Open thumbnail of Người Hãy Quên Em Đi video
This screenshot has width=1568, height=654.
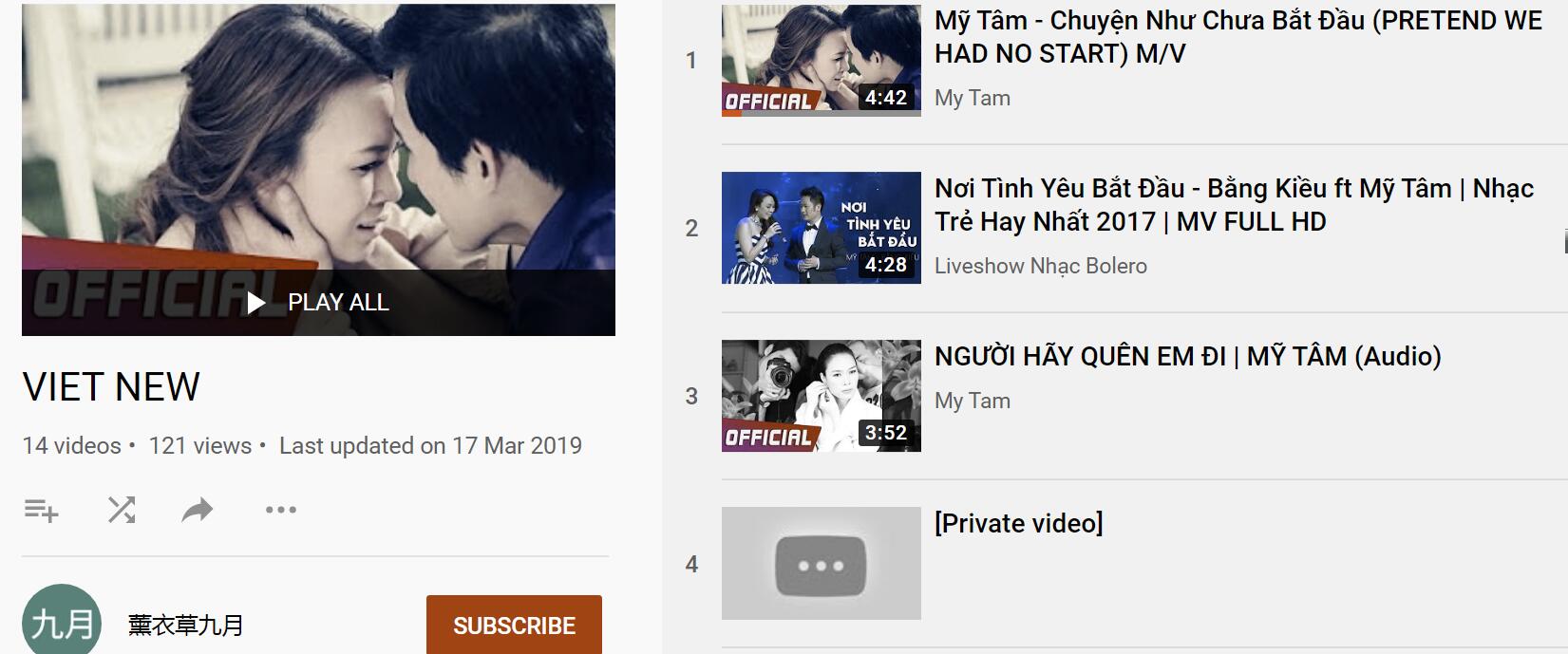822,396
